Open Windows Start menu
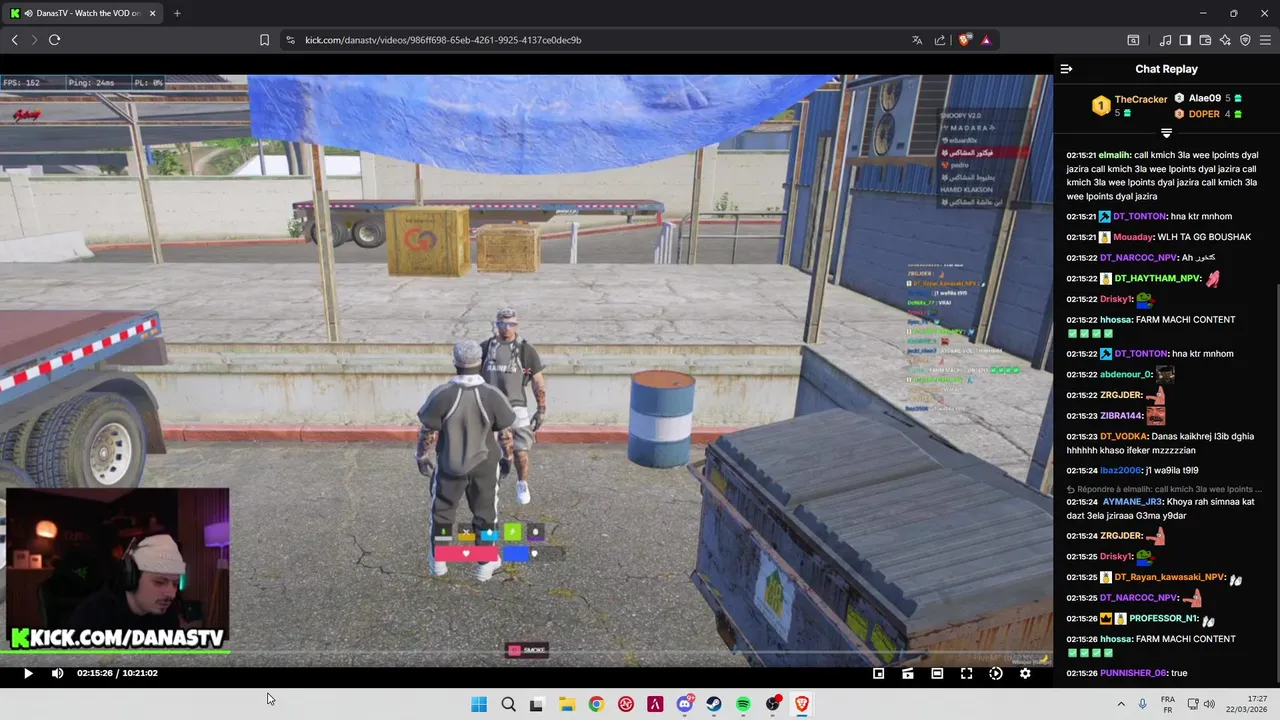Image resolution: width=1280 pixels, height=720 pixels. (x=479, y=704)
